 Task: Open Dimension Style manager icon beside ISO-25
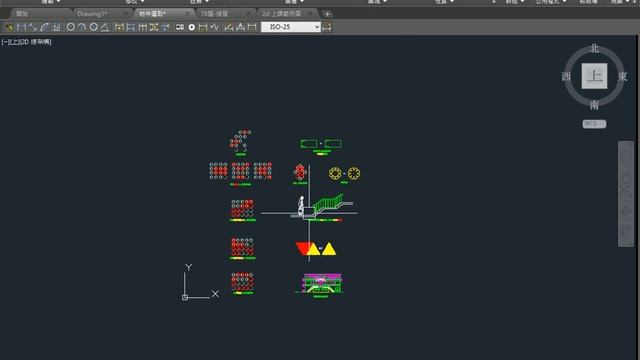(327, 27)
